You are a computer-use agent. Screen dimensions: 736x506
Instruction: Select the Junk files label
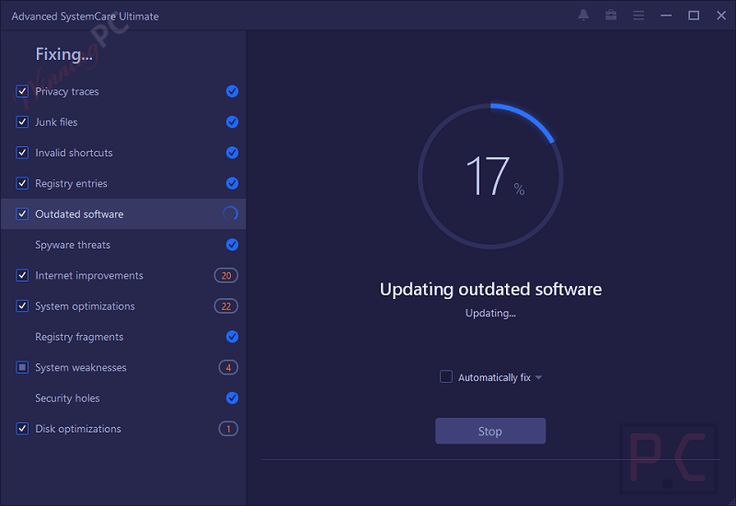pos(56,122)
